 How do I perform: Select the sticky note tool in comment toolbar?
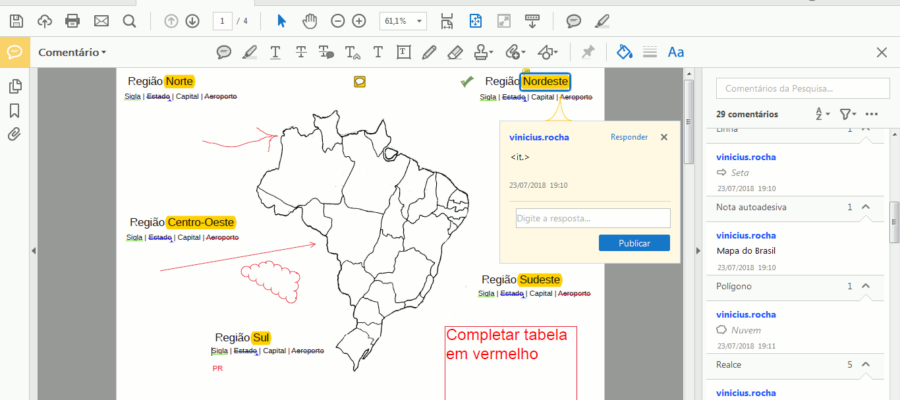pos(224,52)
